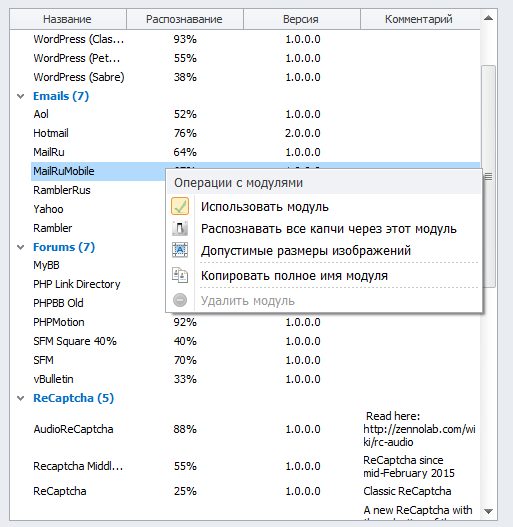This screenshot has height=527, width=513.
Task: Click the disabled Удалить модуль entry
Action: pyautogui.click(x=324, y=300)
